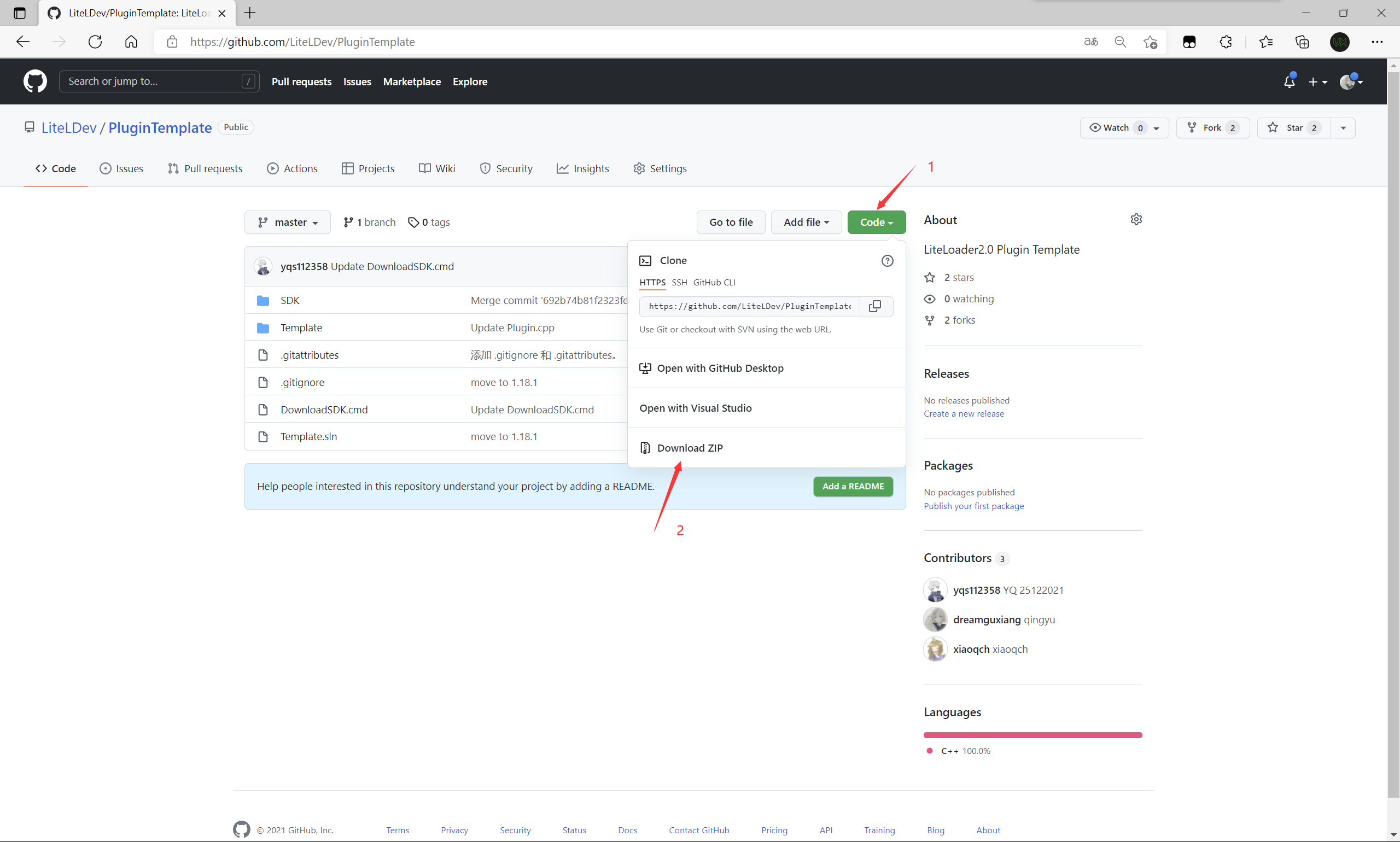The width and height of the screenshot is (1400, 842).
Task: Open a new browser tab
Action: tap(250, 13)
